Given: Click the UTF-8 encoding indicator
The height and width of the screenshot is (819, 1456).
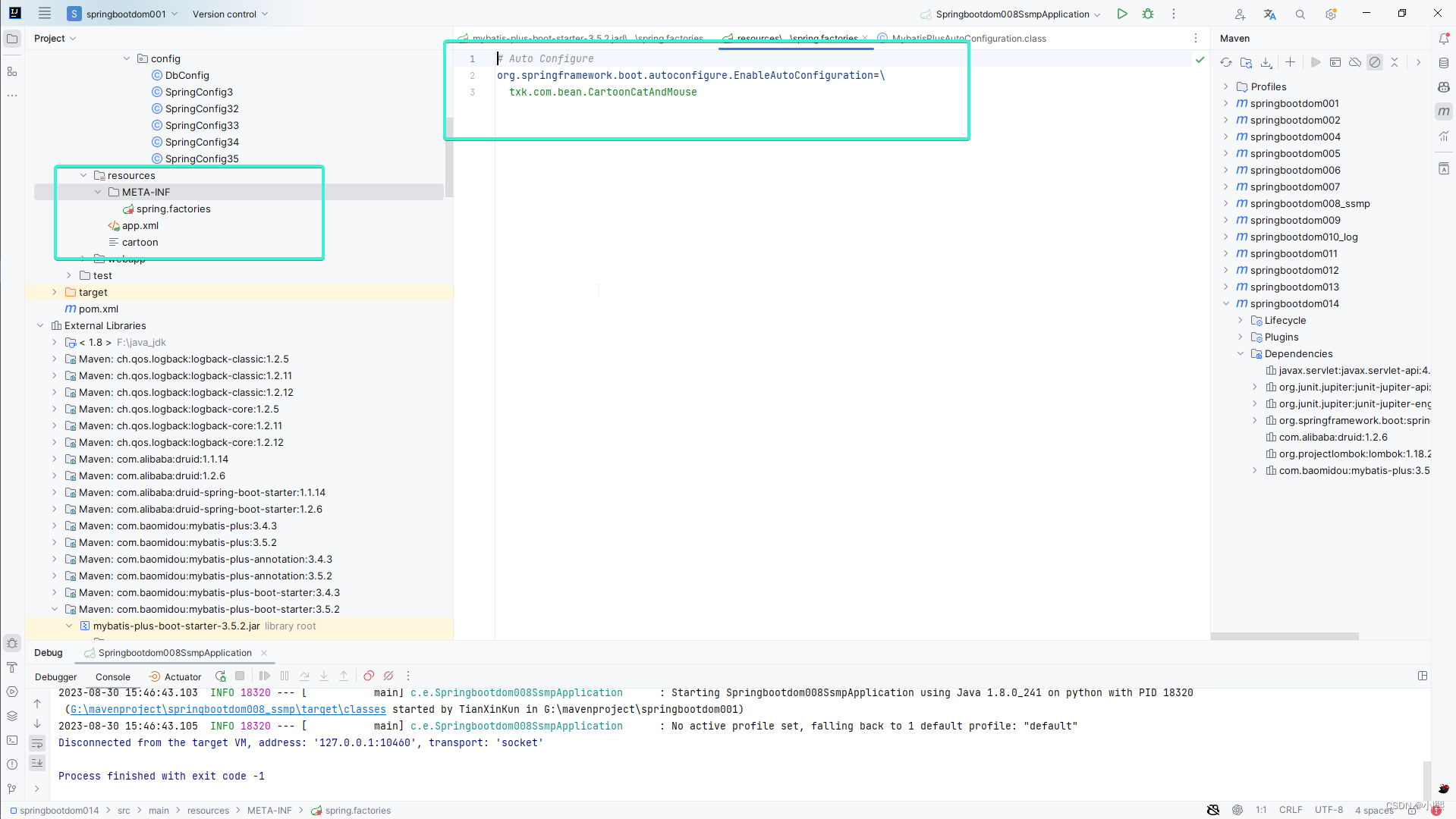Looking at the screenshot, I should [1329, 810].
